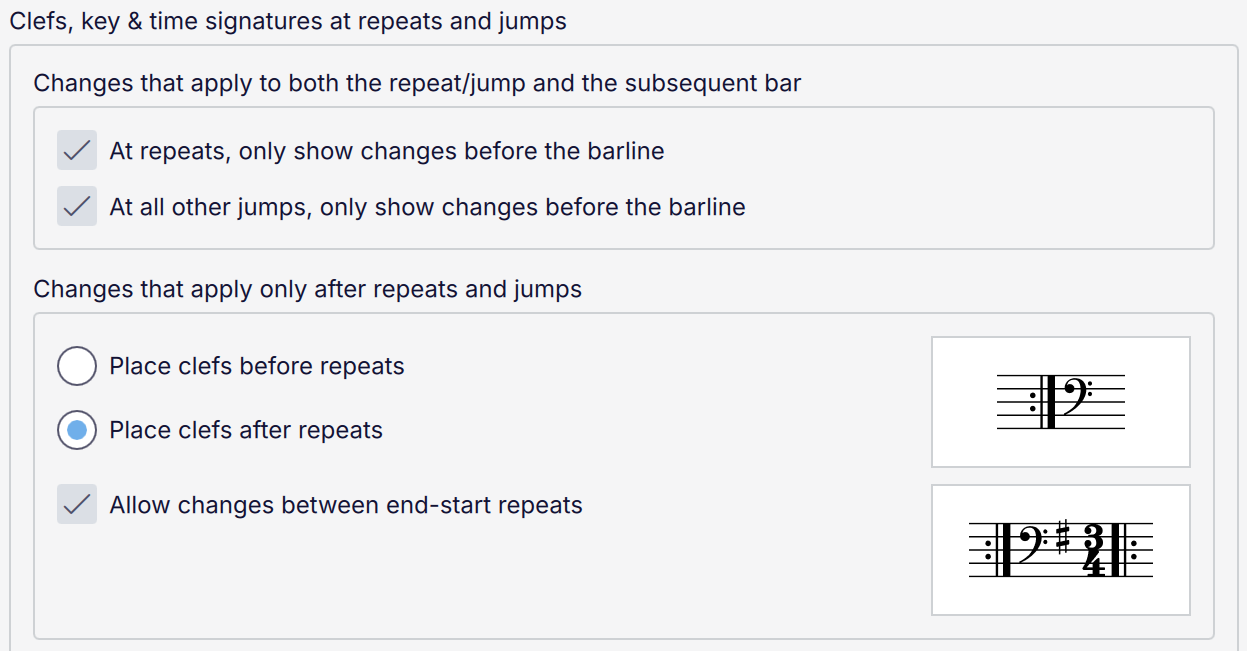This screenshot has height=651, width=1247.
Task: Click the "At all other jumps" label text
Action: (427, 207)
